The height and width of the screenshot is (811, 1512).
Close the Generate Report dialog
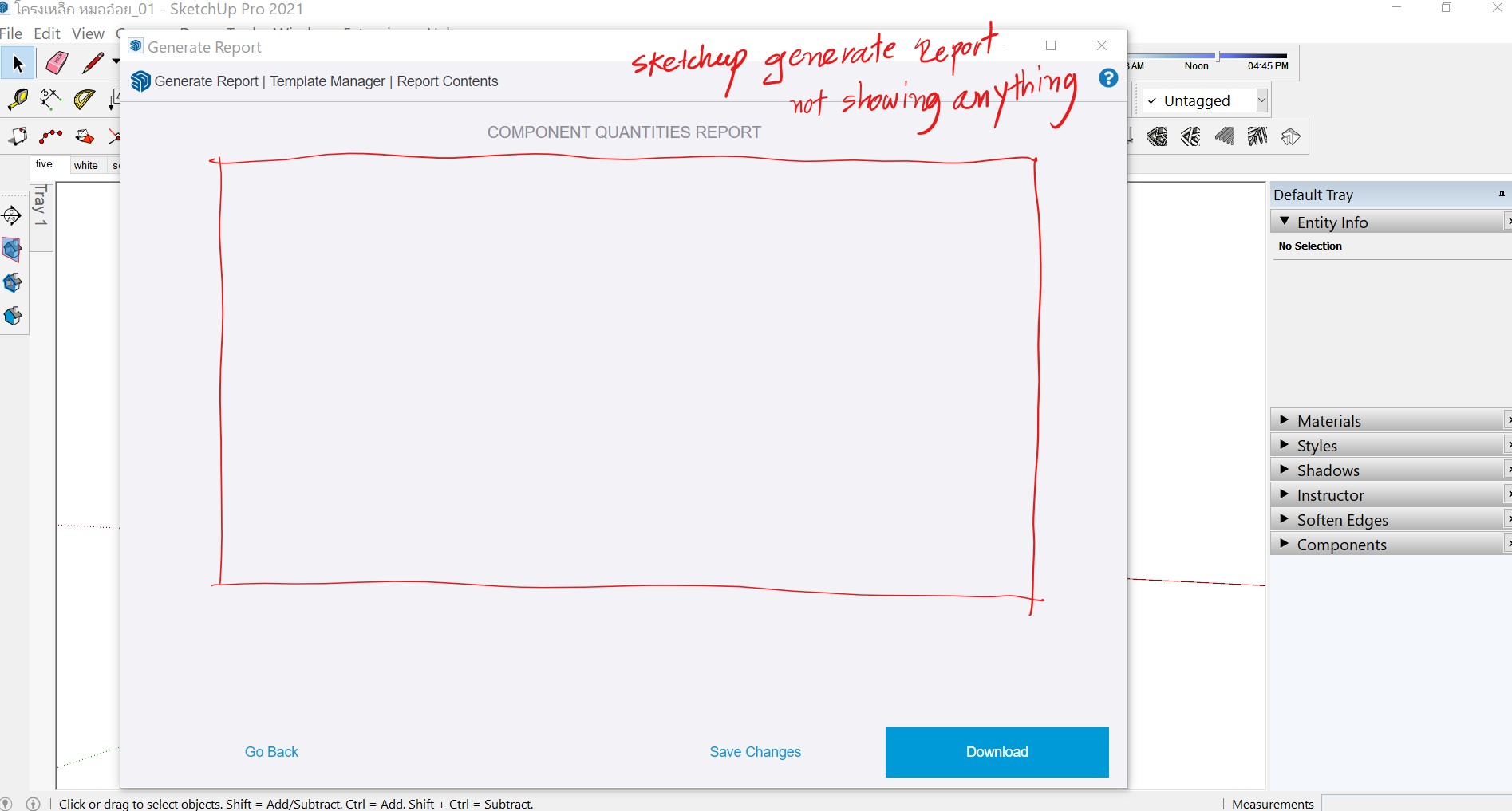click(1102, 45)
